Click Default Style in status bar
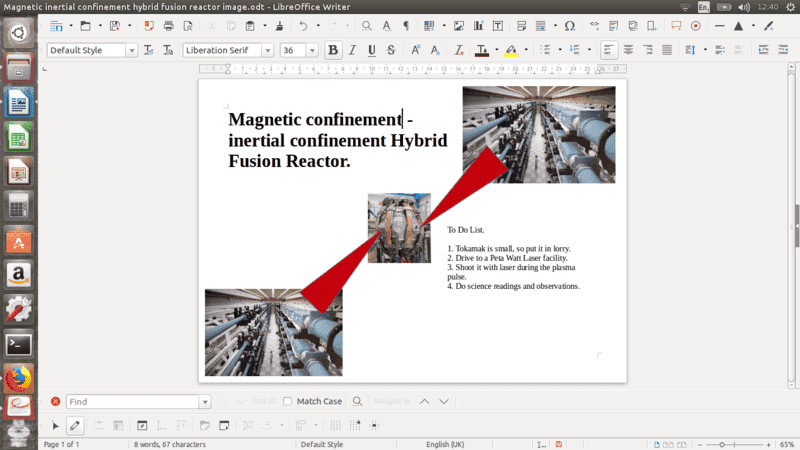This screenshot has width=800, height=450. pyautogui.click(x=321, y=444)
